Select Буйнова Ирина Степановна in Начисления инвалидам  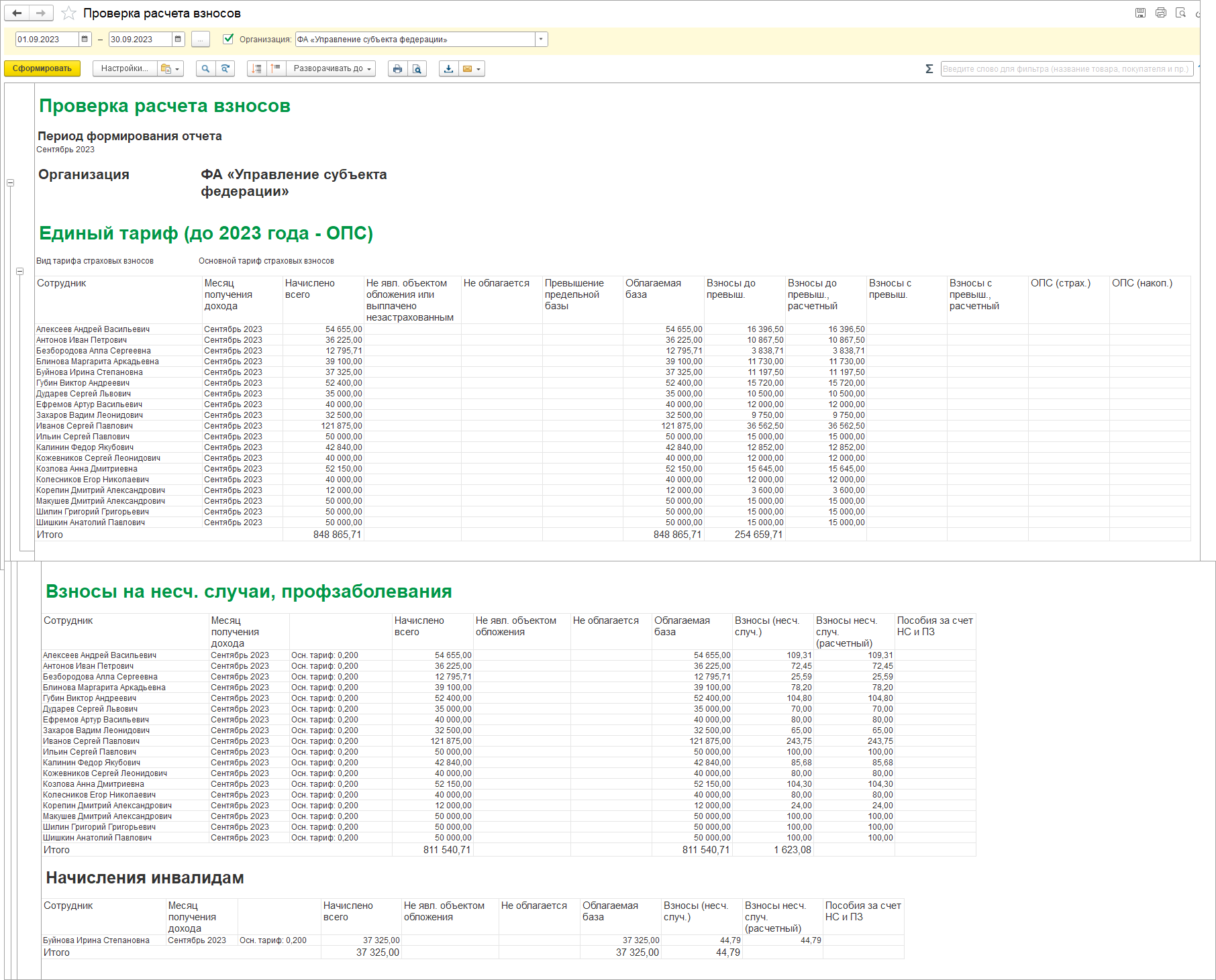(96, 940)
